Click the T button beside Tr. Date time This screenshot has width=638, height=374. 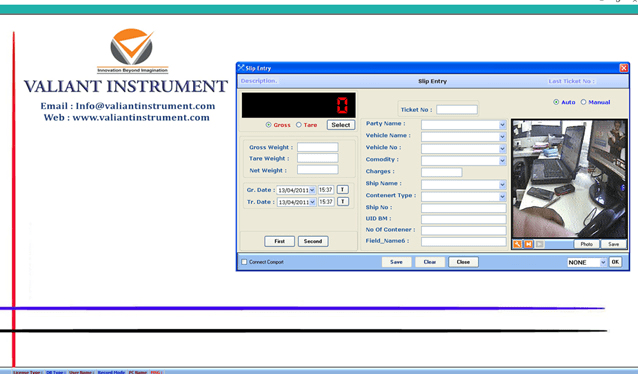pyautogui.click(x=343, y=201)
